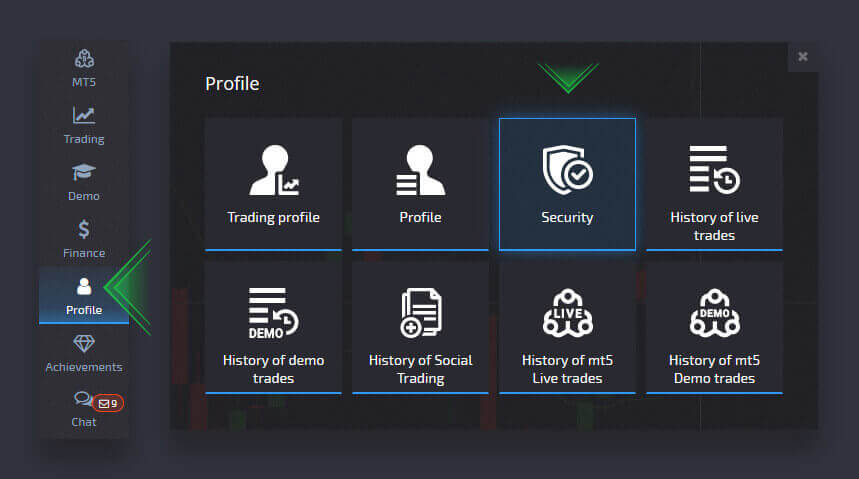The width and height of the screenshot is (859, 479).
Task: Click the unread messages badge
Action: tap(108, 404)
